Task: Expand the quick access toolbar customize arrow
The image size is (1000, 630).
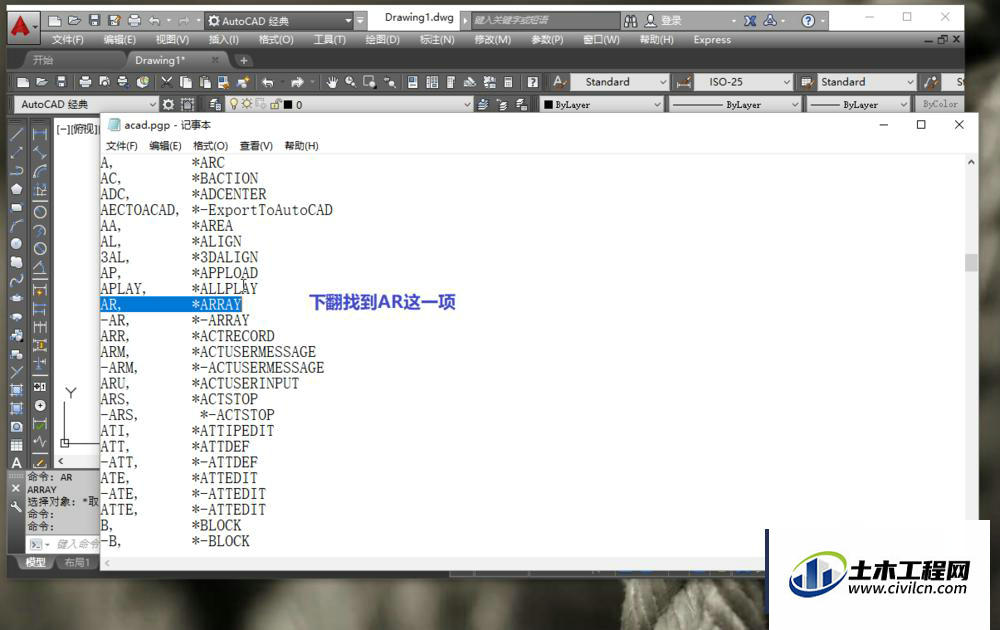Action: pyautogui.click(x=360, y=21)
